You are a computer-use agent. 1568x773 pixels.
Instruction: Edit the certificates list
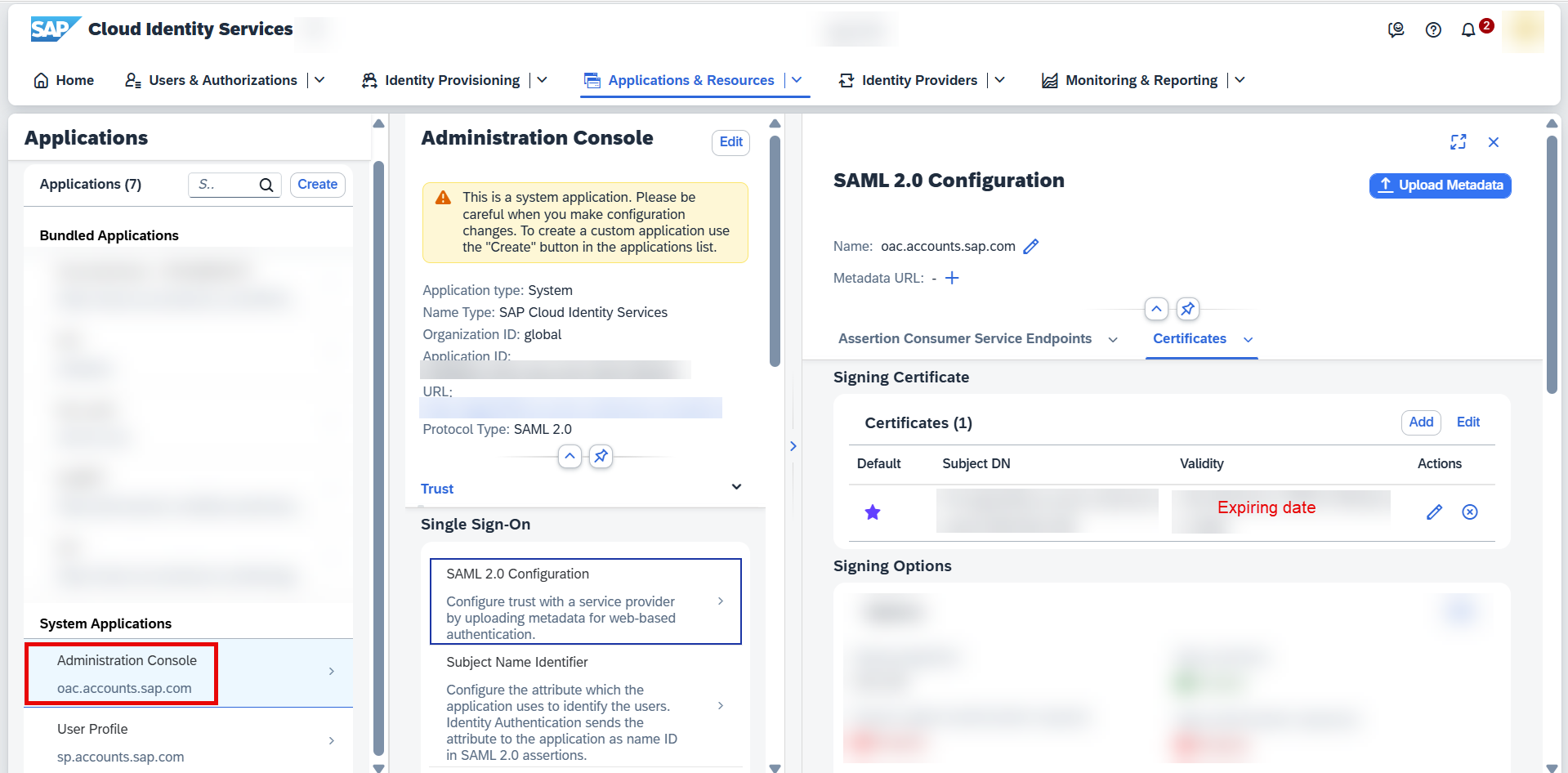click(x=1468, y=422)
